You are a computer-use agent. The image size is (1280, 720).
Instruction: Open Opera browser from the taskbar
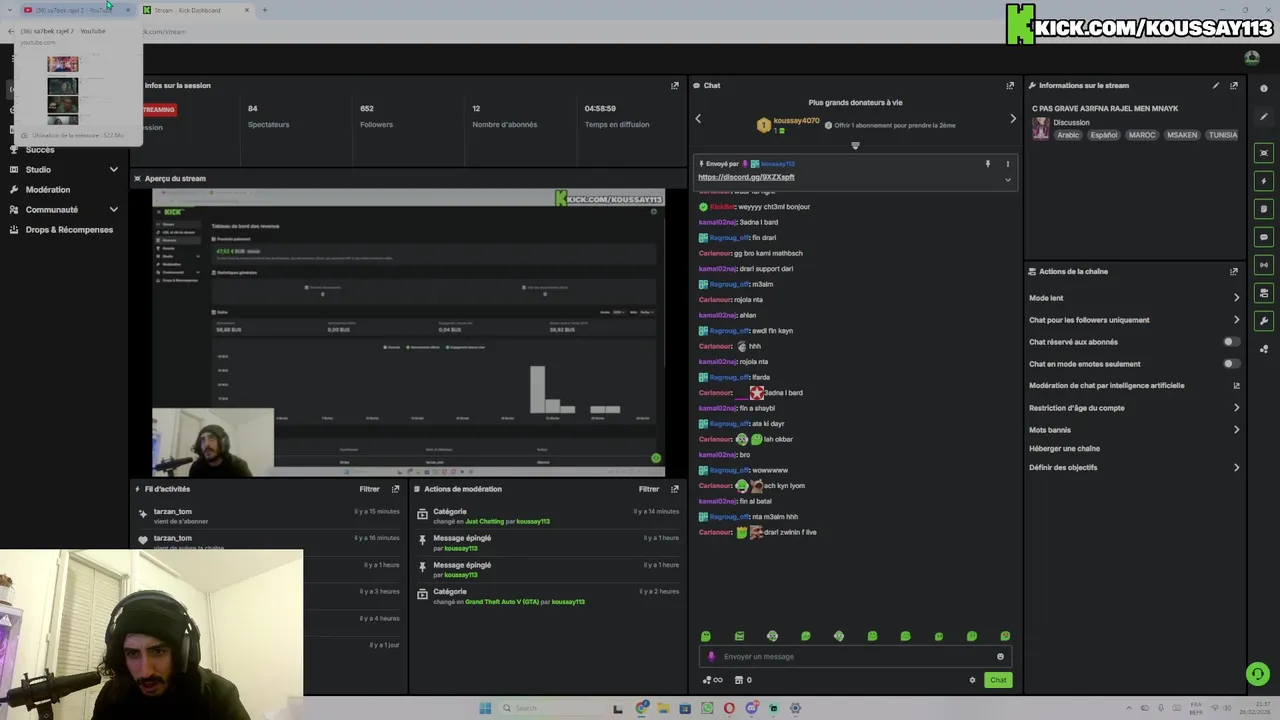[x=729, y=708]
